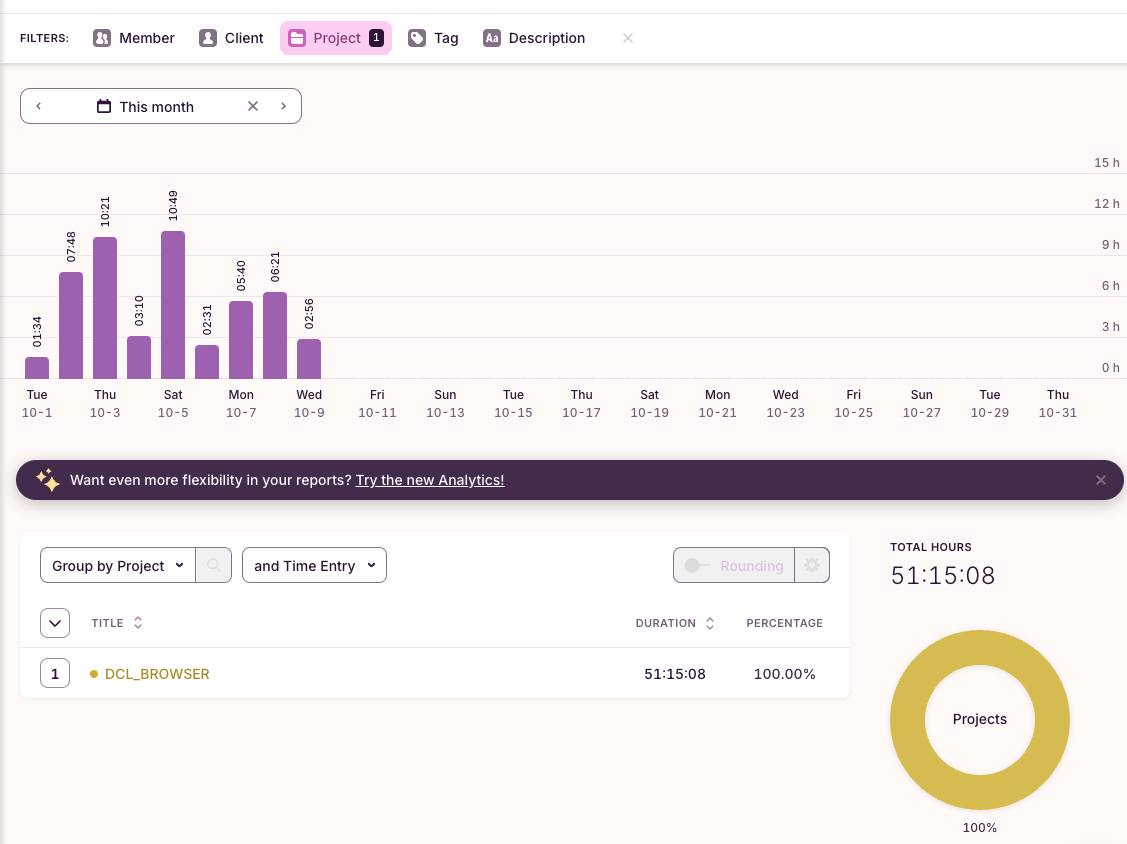Click the Projects donut chart ring
1127x844 pixels.
tap(908, 720)
